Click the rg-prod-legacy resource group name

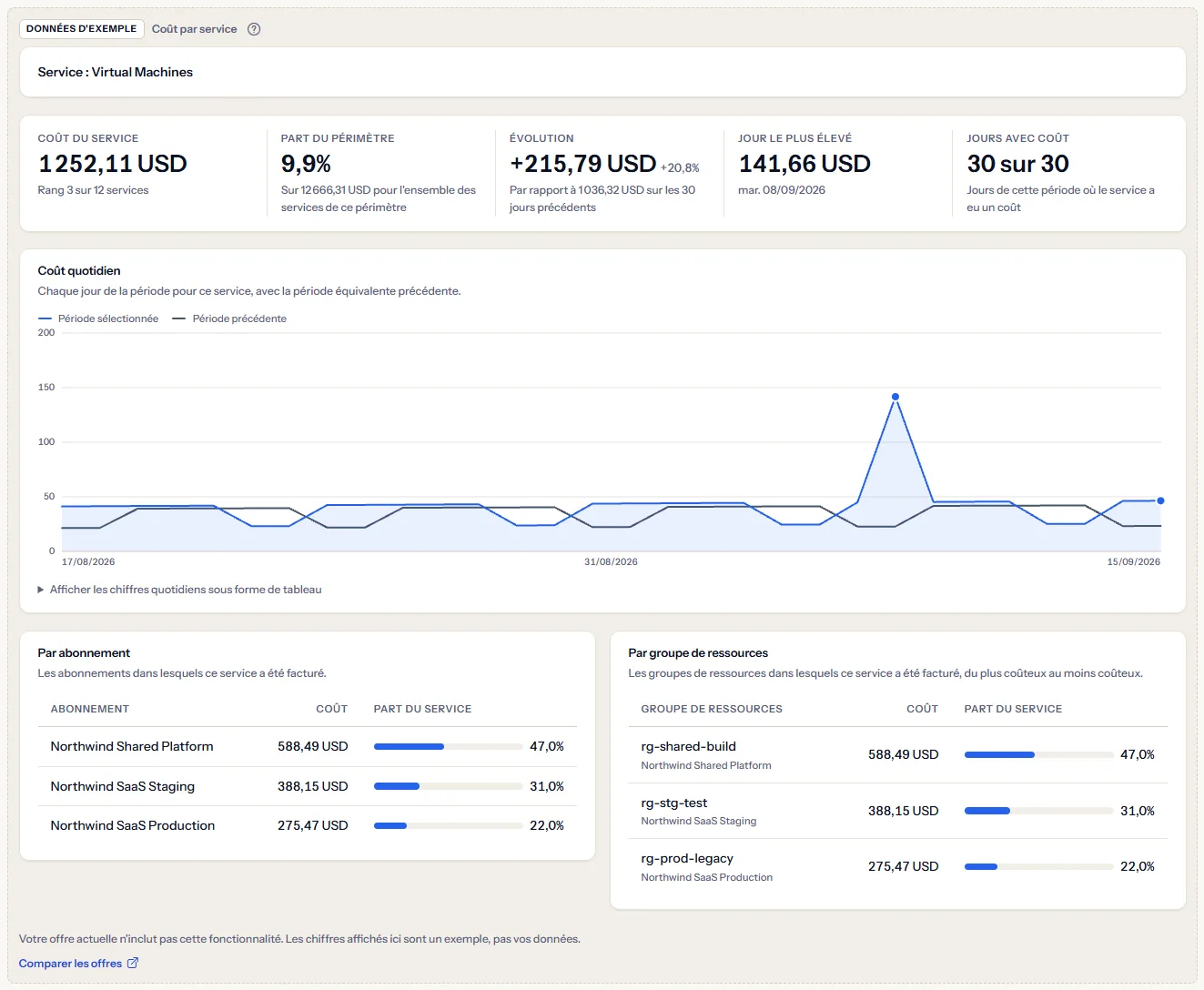tap(687, 858)
